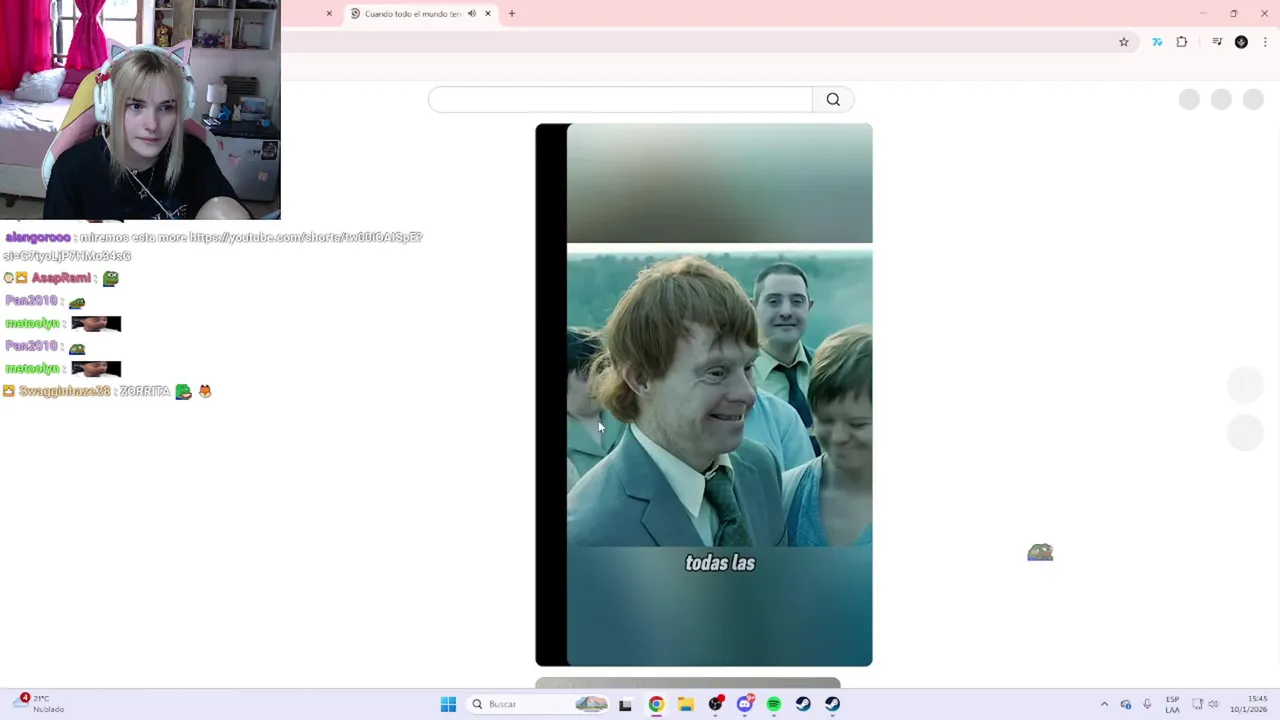
Task: Open Spotify from the taskbar
Action: (x=774, y=704)
